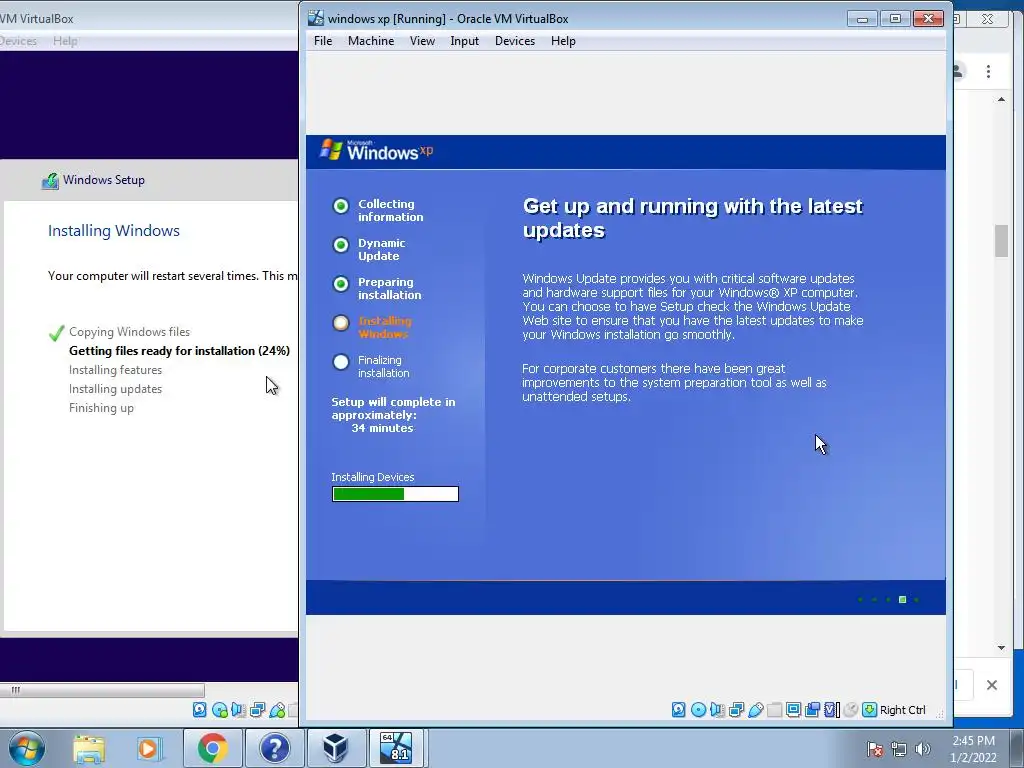This screenshot has width=1024, height=768.
Task: Open Windows Explorer from the taskbar
Action: (x=89, y=748)
